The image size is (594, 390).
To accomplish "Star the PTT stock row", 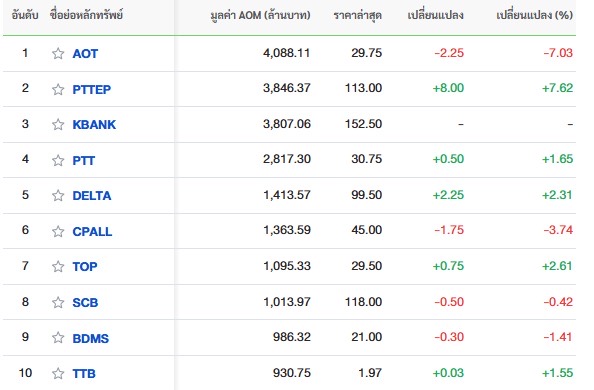I will point(58,160).
